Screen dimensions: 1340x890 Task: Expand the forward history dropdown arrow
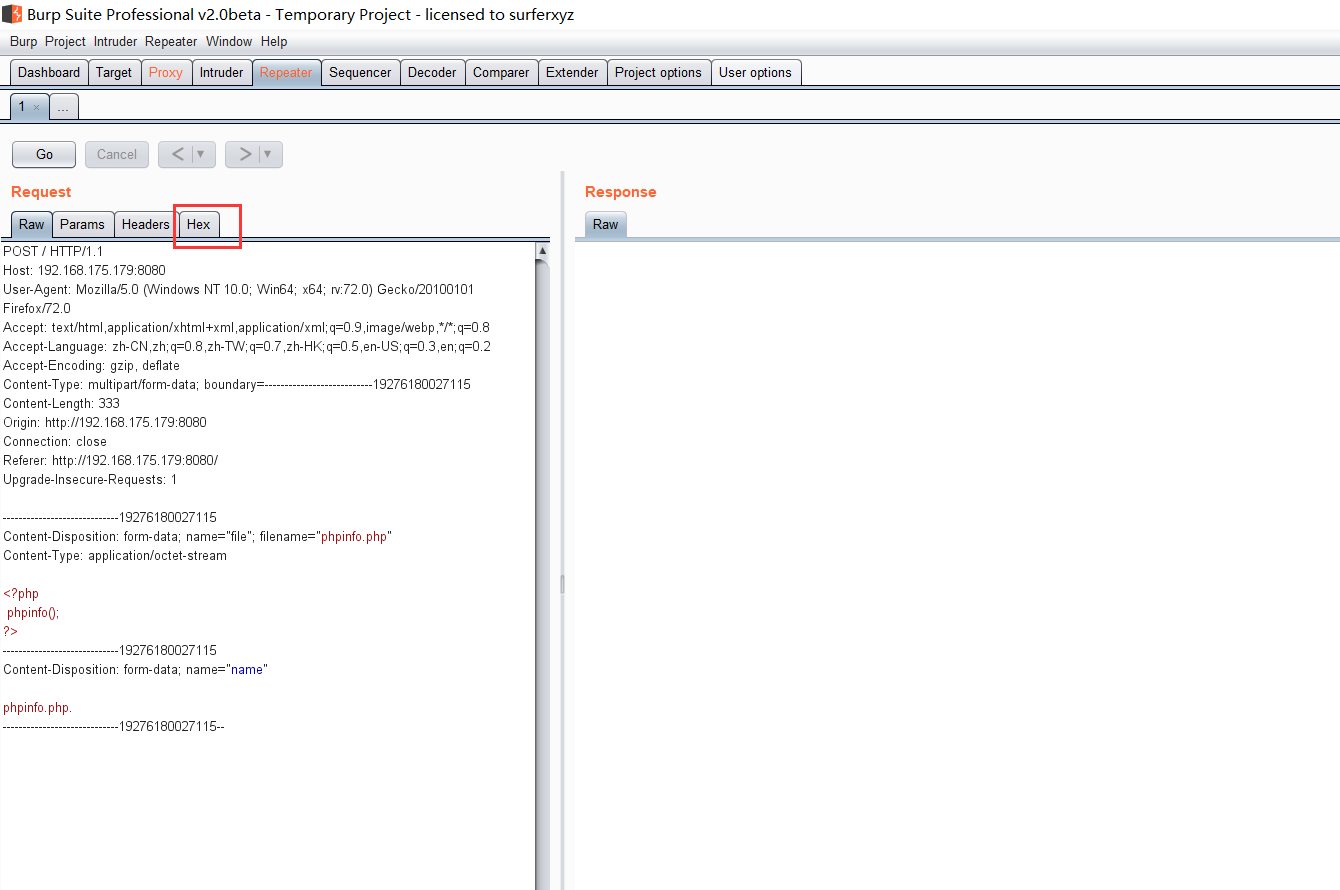270,154
